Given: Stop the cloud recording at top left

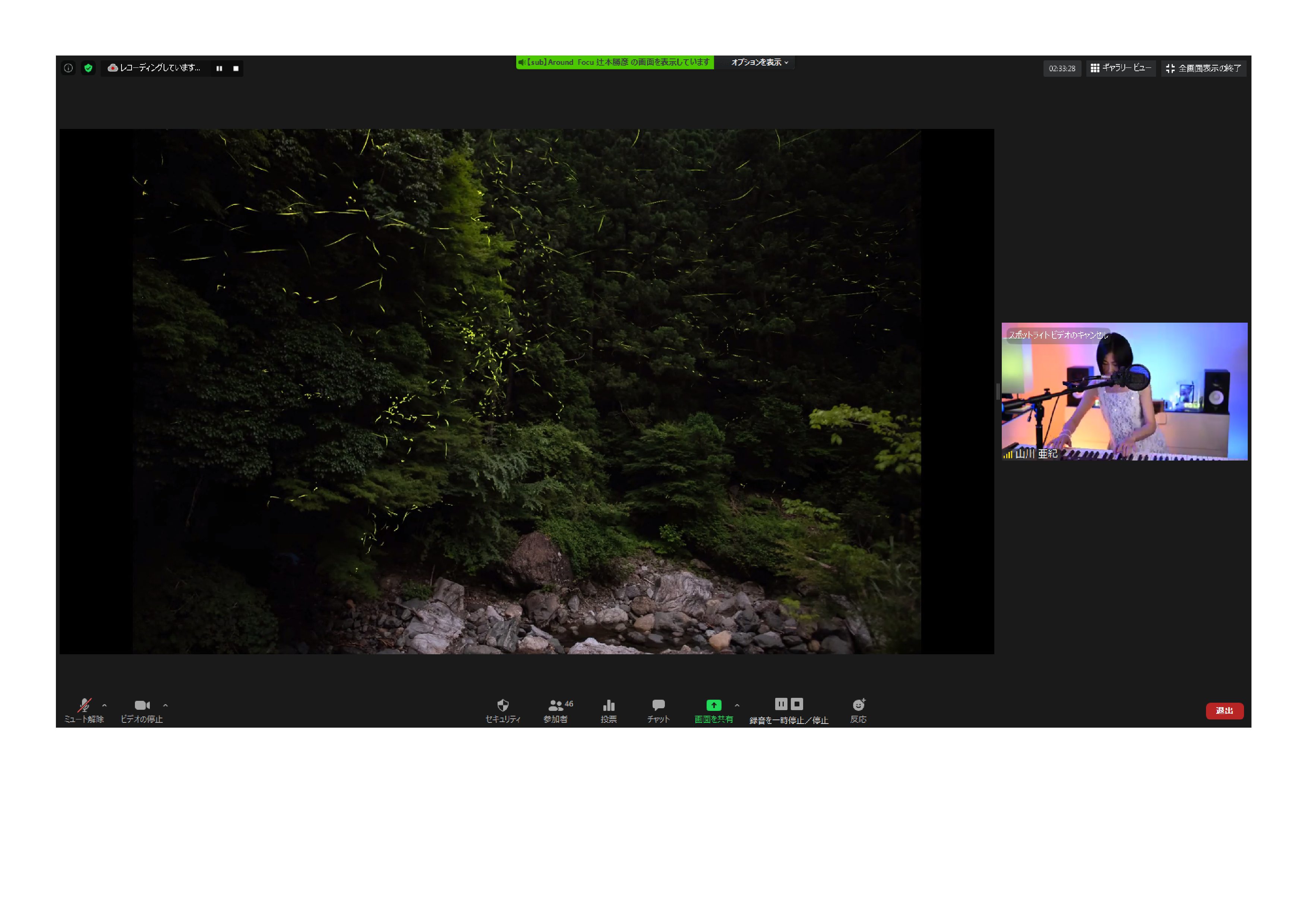Looking at the screenshot, I should point(236,68).
